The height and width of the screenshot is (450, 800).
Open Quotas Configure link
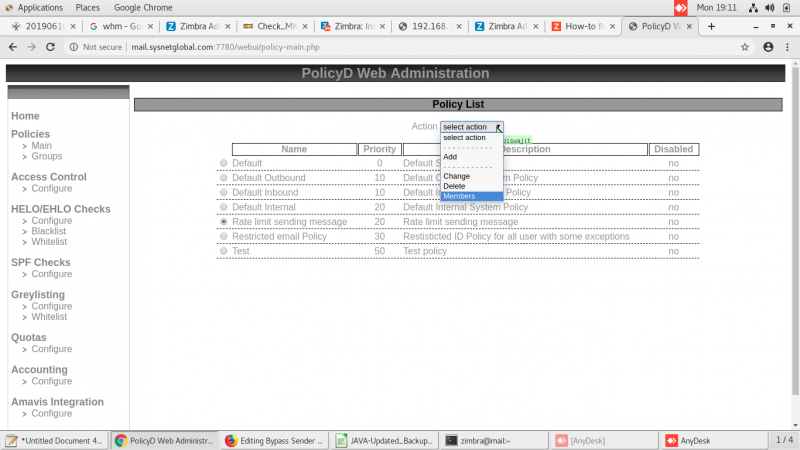click(x=52, y=349)
